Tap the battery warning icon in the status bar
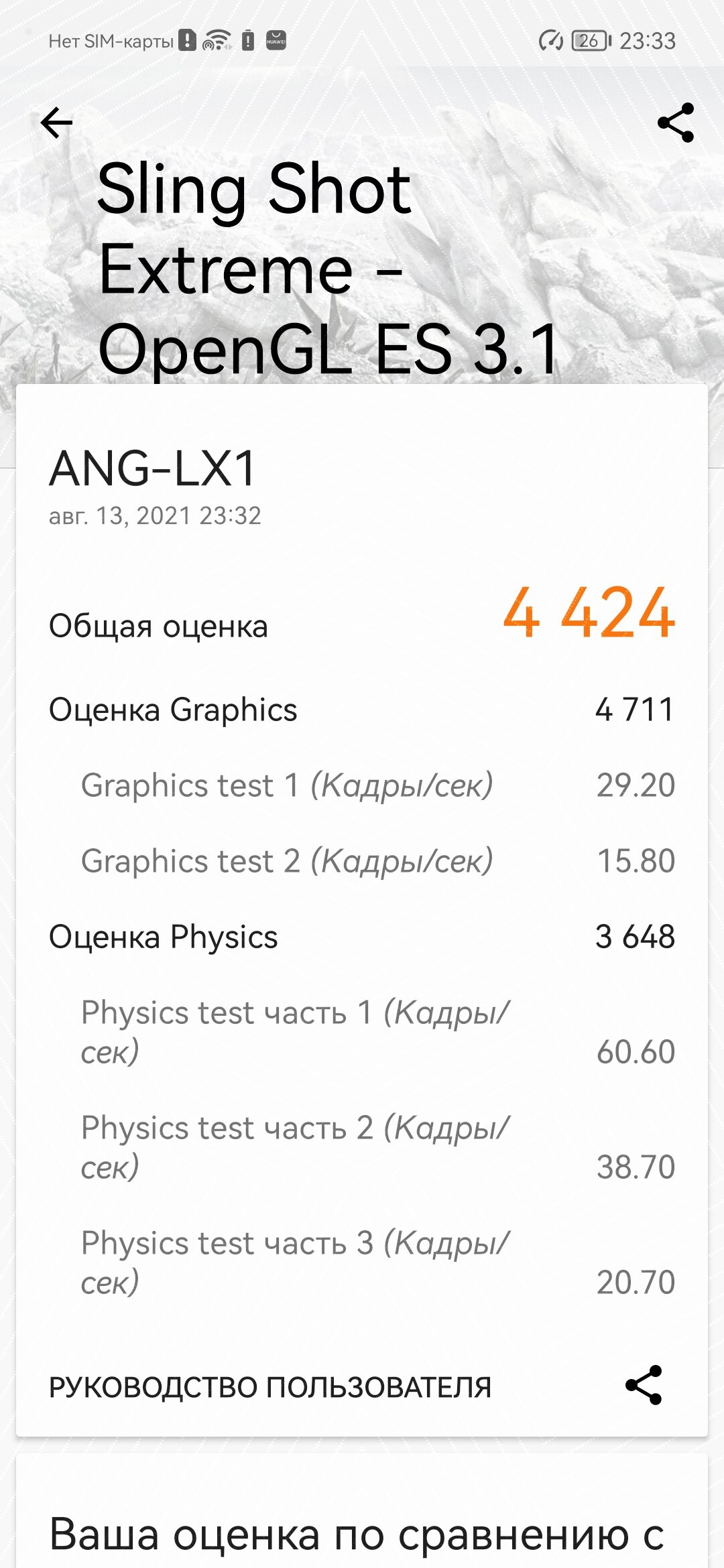Image resolution: width=724 pixels, height=1568 pixels. (x=248, y=41)
